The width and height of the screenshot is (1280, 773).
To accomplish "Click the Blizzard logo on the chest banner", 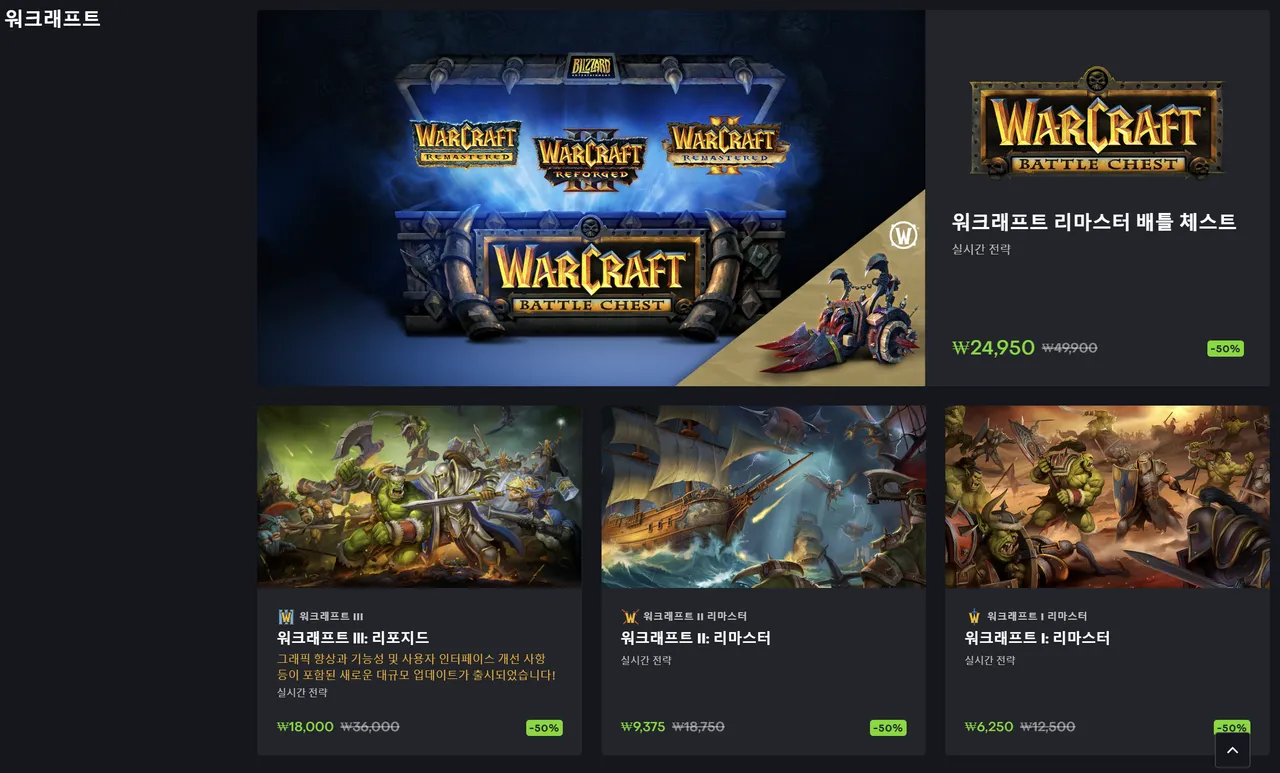I will point(591,66).
